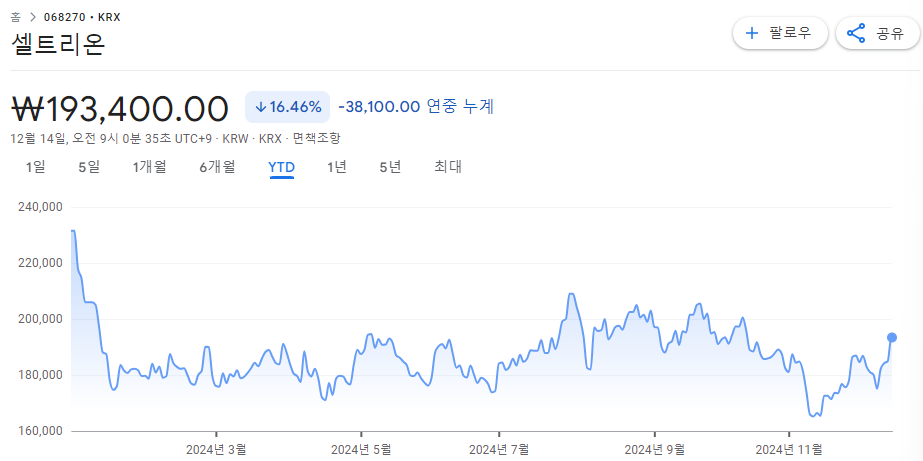Viewport: 923px width, 461px height.
Task: Click the 180,000 y-axis label
Action: tap(41, 375)
